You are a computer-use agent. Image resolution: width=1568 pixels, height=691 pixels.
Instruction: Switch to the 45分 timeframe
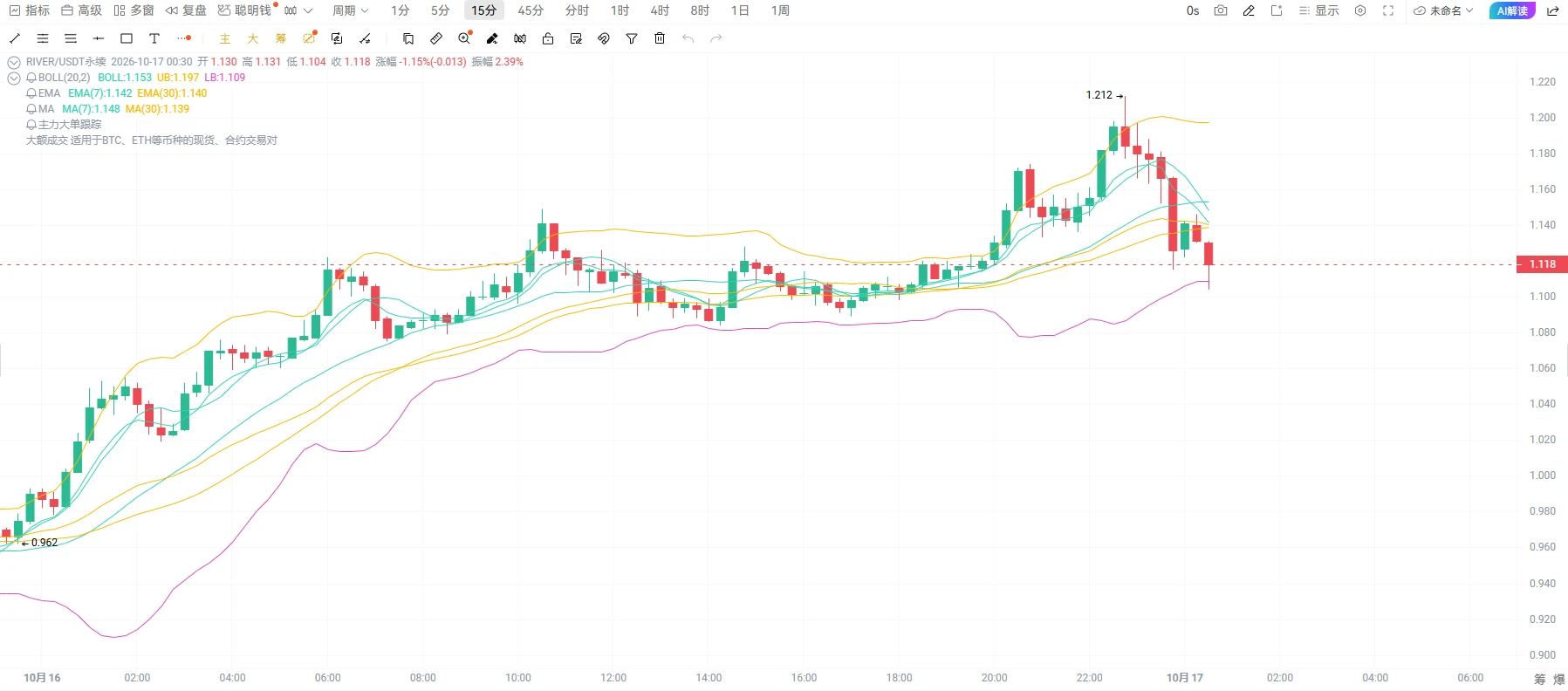pyautogui.click(x=531, y=10)
